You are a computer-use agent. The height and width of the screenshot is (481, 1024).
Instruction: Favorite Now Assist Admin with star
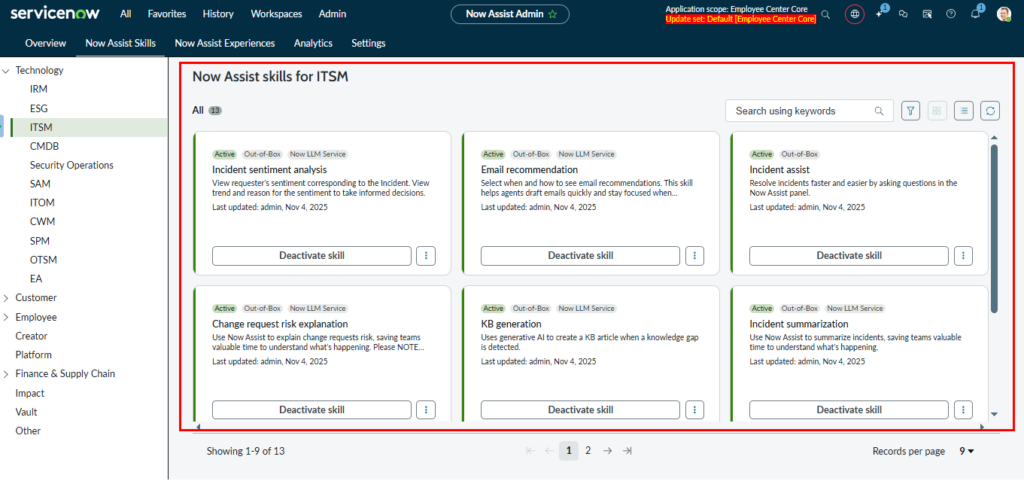(552, 14)
